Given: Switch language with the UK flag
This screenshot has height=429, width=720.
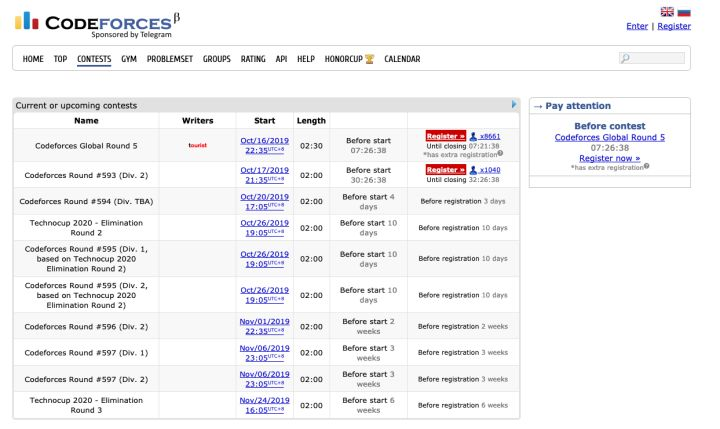Looking at the screenshot, I should (667, 12).
